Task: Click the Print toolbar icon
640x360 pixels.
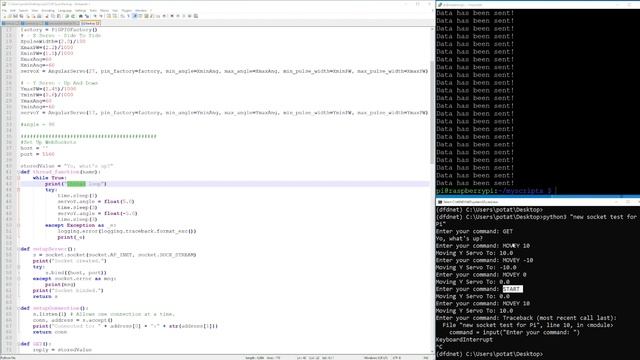Action: [x=39, y=16]
